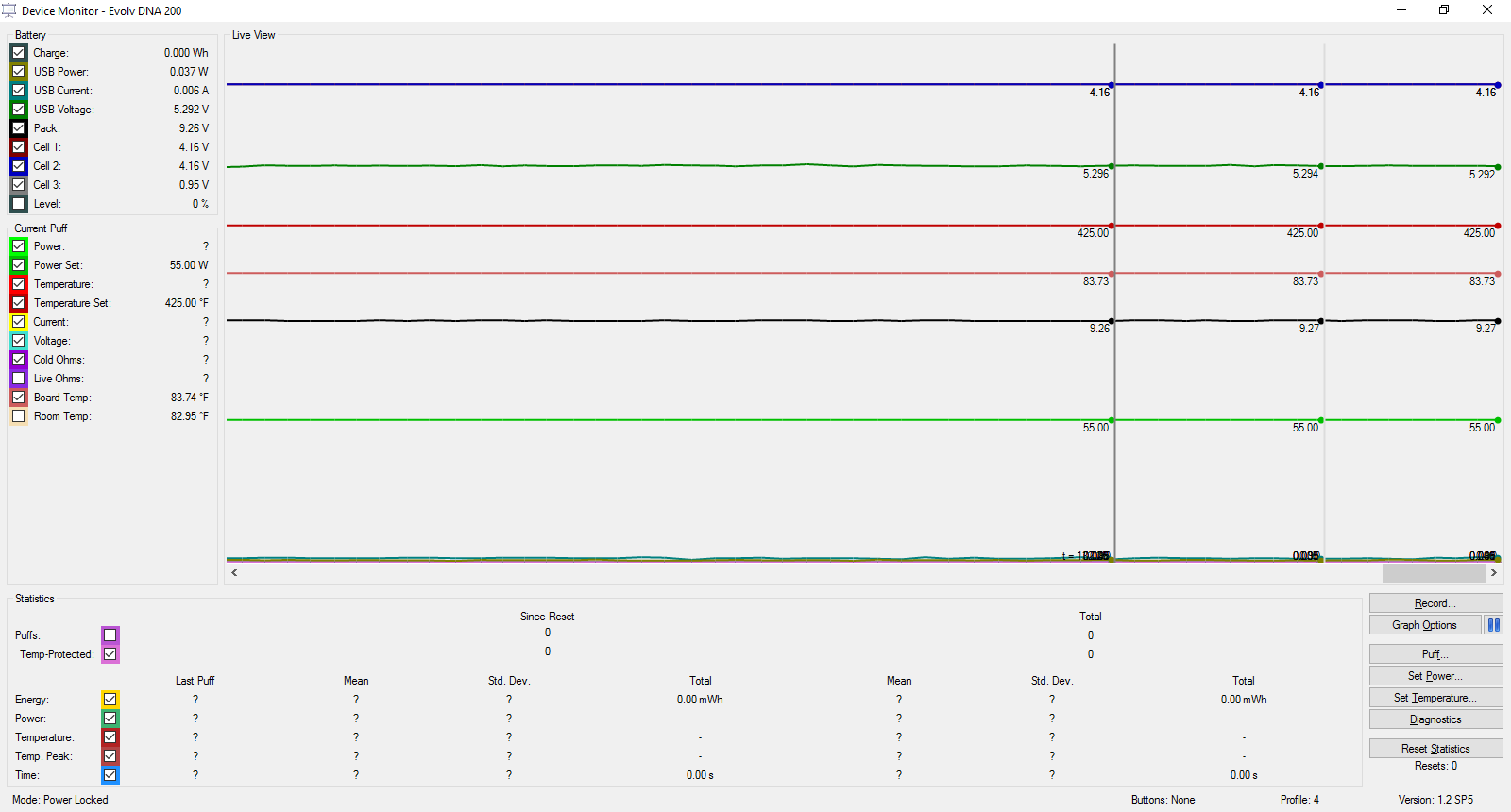The image size is (1511, 812).
Task: Open the Record dialog
Action: 1435,603
